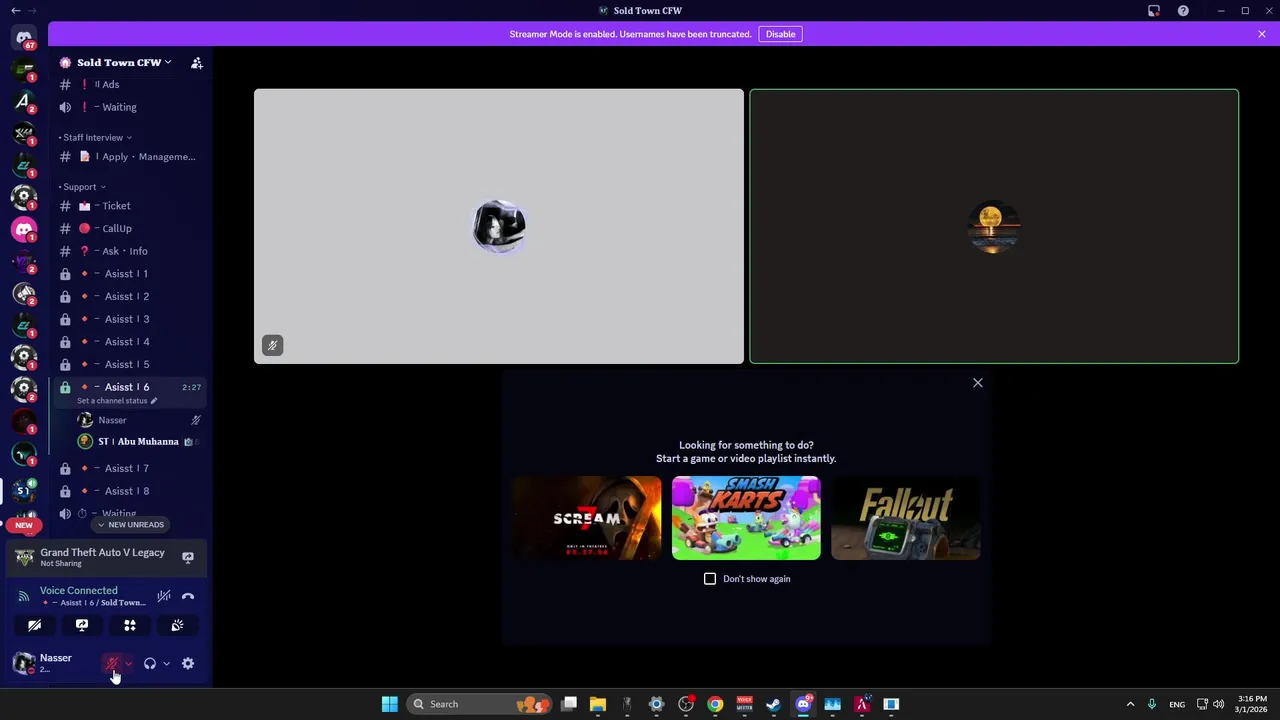The image size is (1280, 720).
Task: Jump to new unreads pill
Action: pos(130,525)
